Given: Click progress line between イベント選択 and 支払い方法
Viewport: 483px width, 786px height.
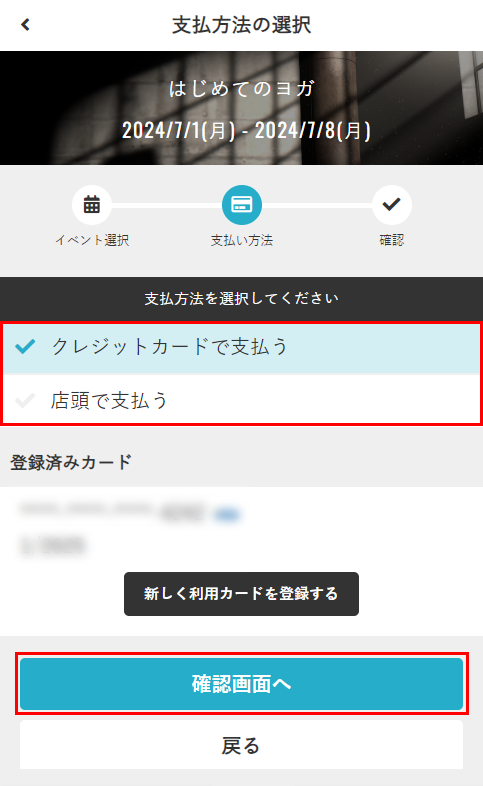Looking at the screenshot, I should (166, 205).
